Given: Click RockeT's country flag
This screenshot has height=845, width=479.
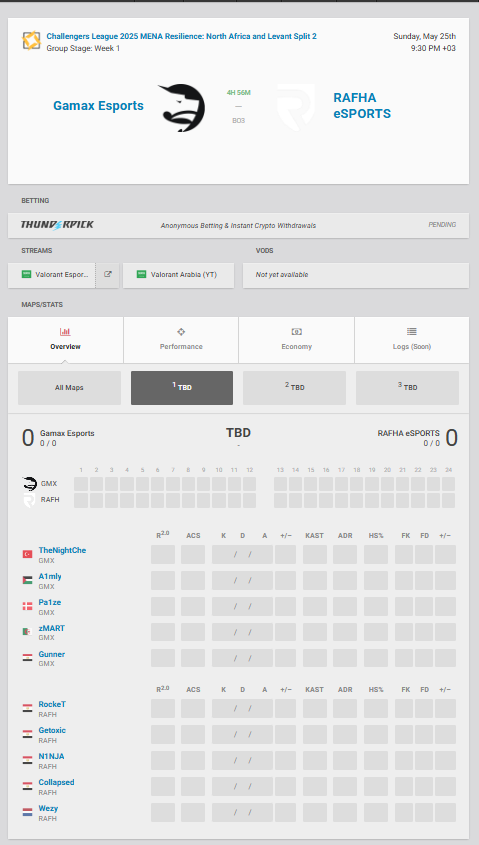Looking at the screenshot, I should pos(27,708).
